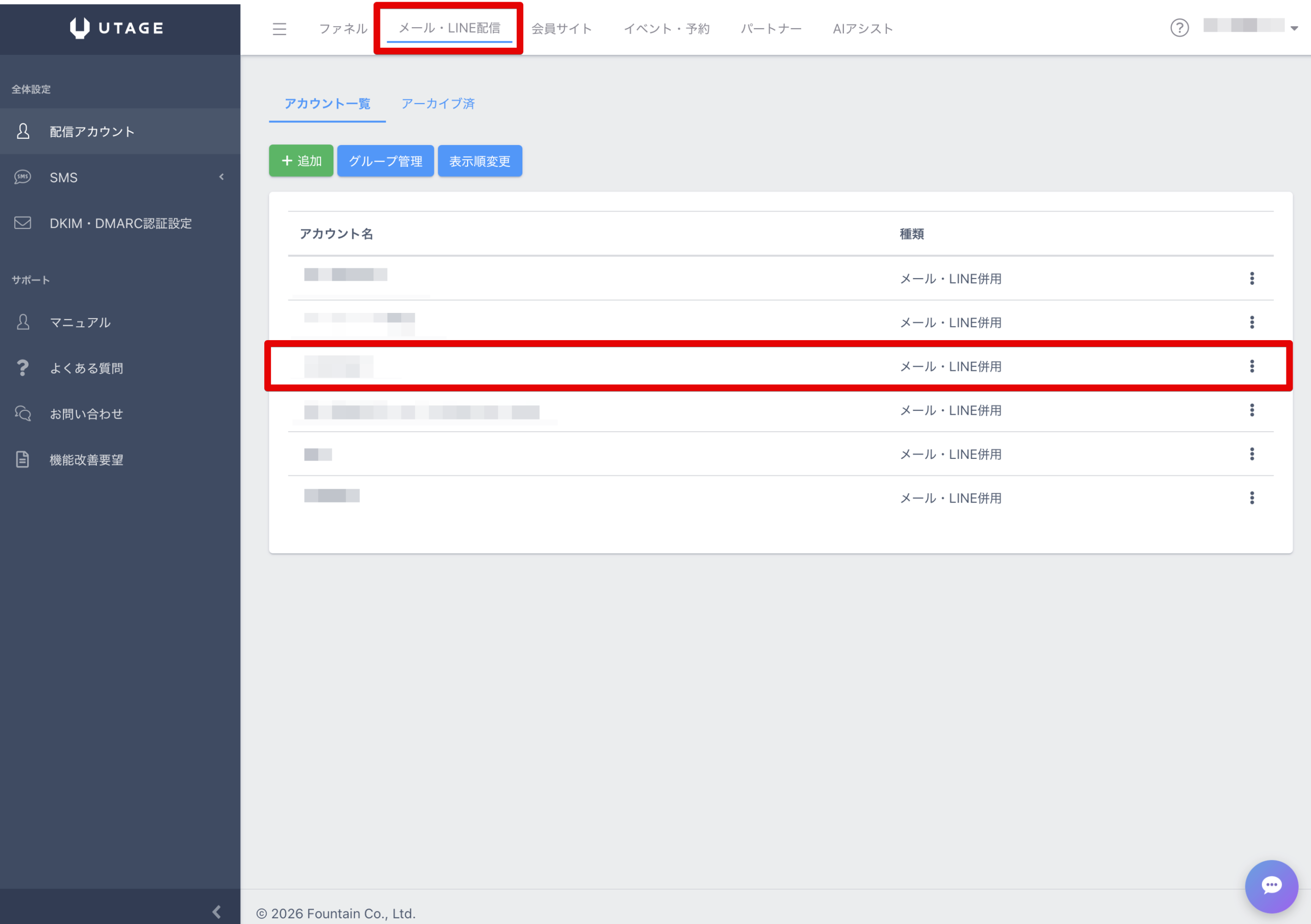Toggle the hamburger menu icon

pyautogui.click(x=279, y=29)
